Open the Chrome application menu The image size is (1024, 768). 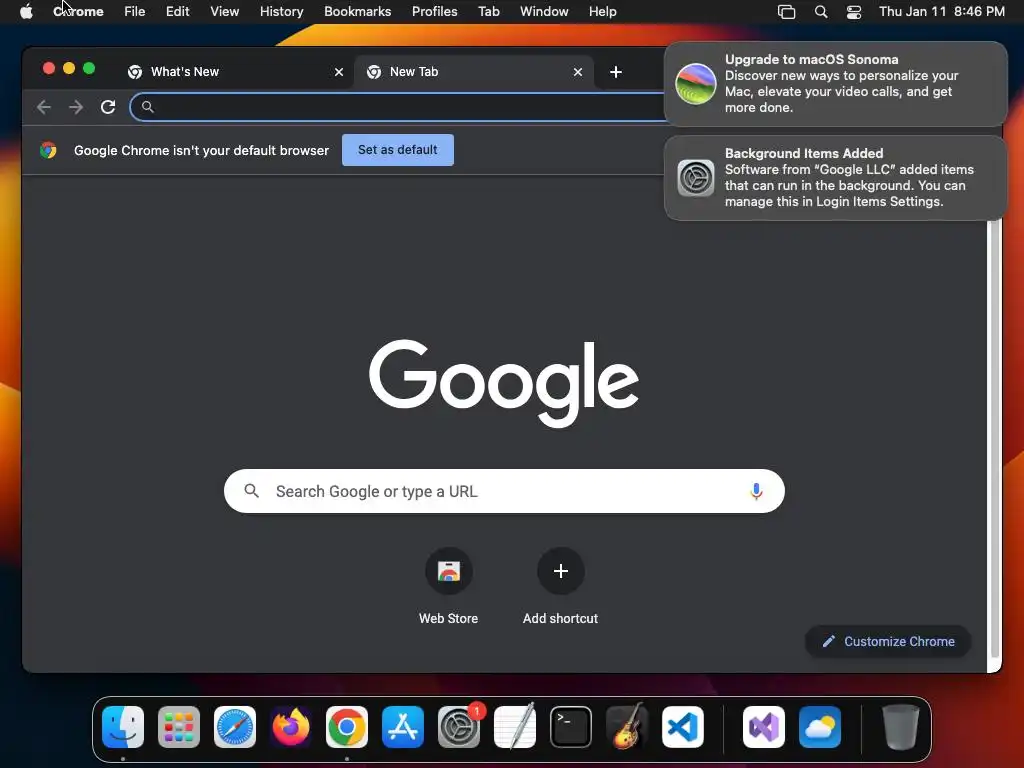78,12
